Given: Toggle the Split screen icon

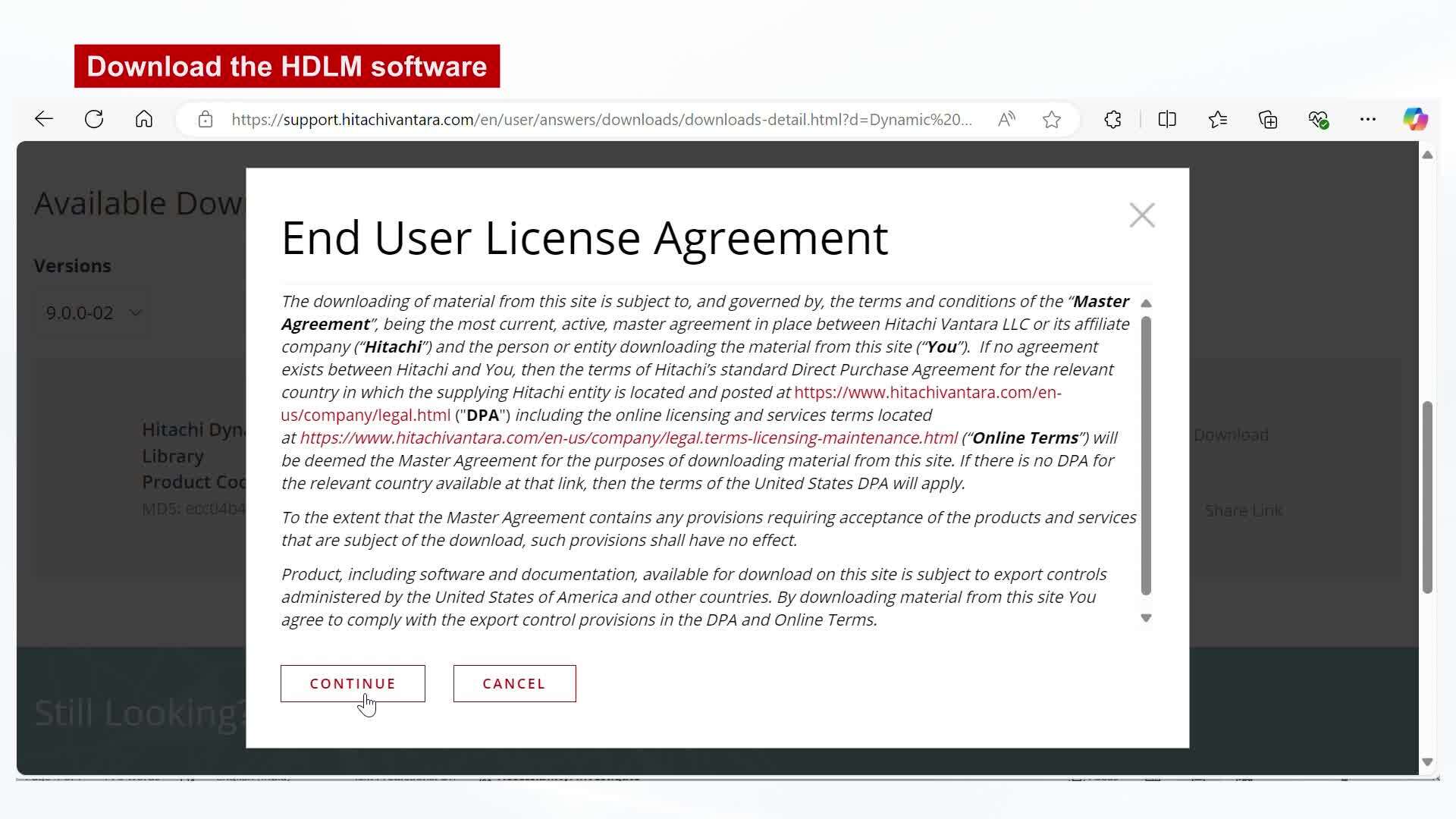Looking at the screenshot, I should 1167,119.
